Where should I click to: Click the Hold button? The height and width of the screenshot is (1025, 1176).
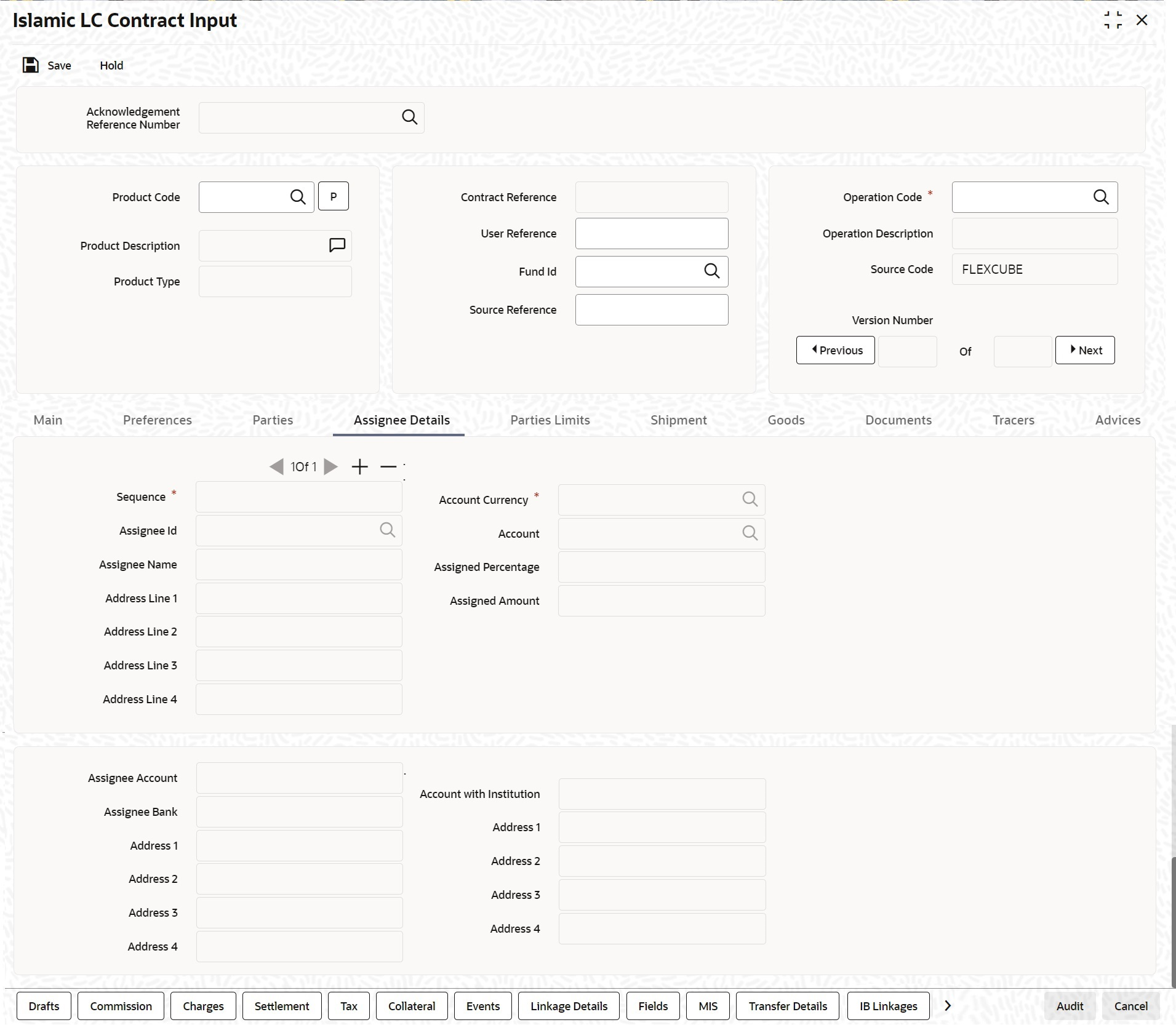tap(111, 65)
